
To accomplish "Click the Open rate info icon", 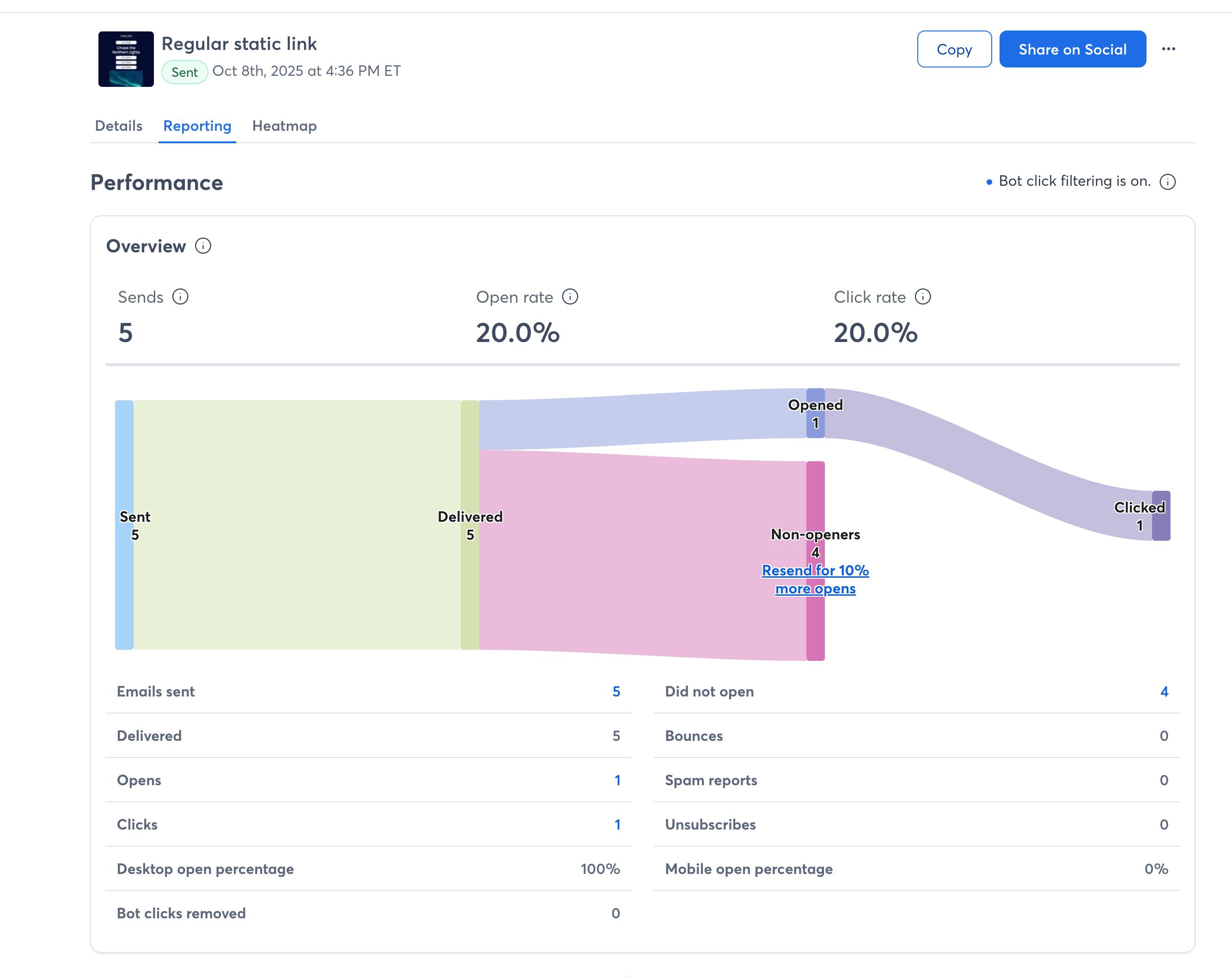I will 570,297.
